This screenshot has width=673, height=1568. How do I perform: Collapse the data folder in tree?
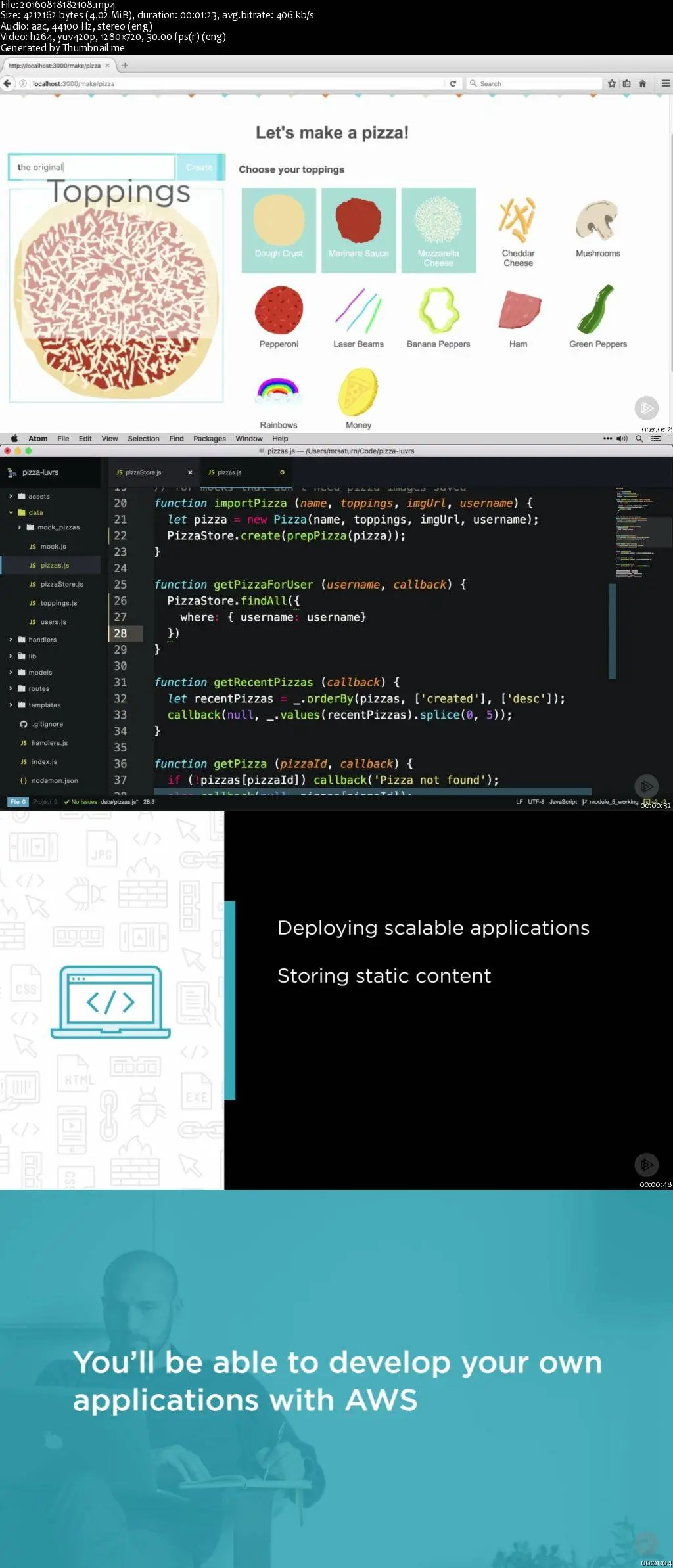click(11, 512)
